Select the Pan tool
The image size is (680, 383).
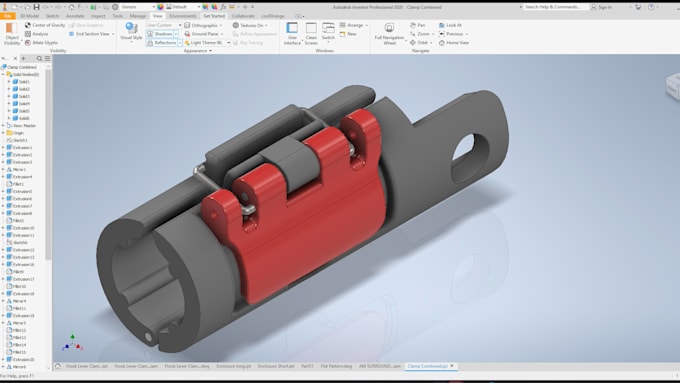point(417,25)
